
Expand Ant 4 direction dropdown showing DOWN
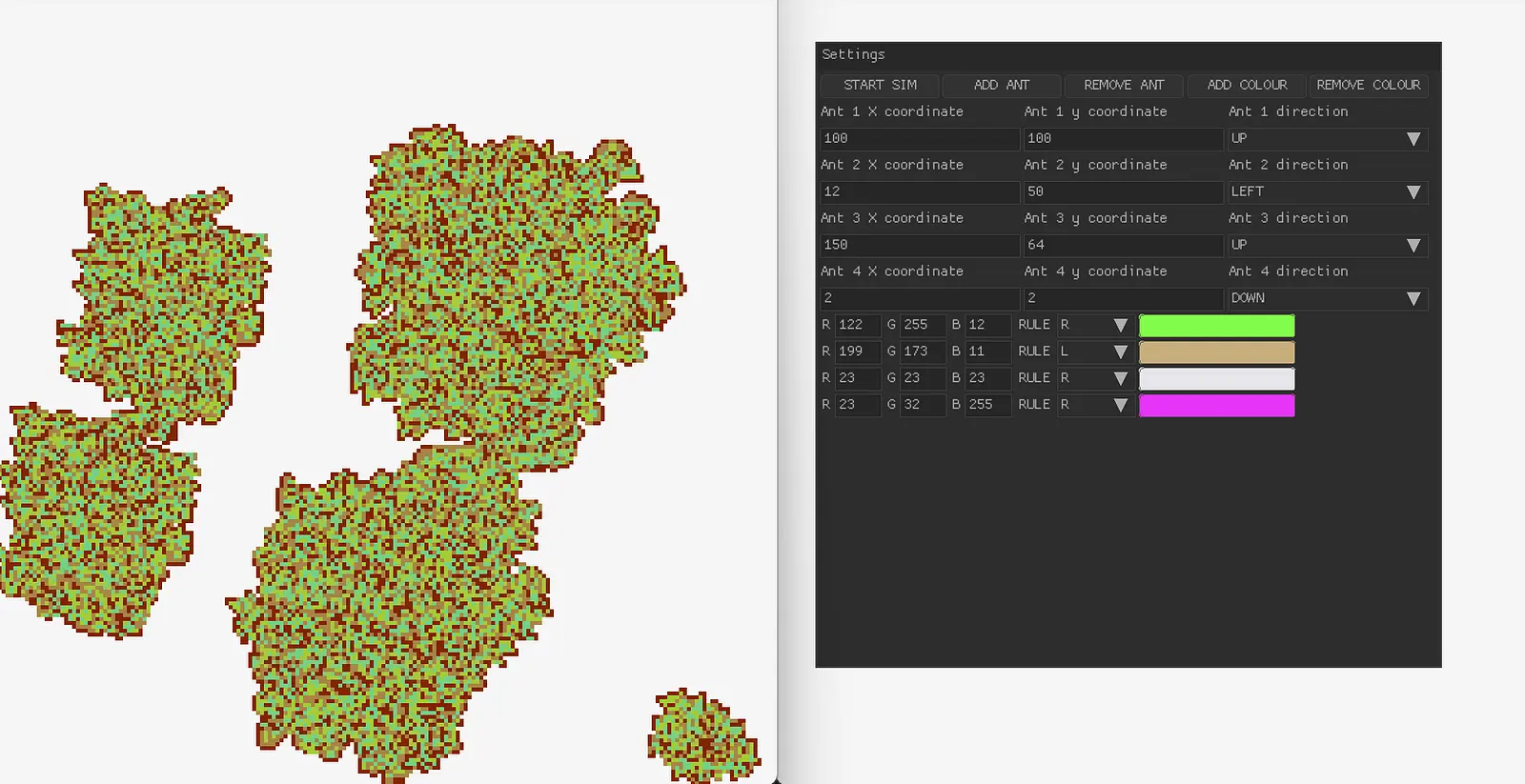pos(1327,299)
